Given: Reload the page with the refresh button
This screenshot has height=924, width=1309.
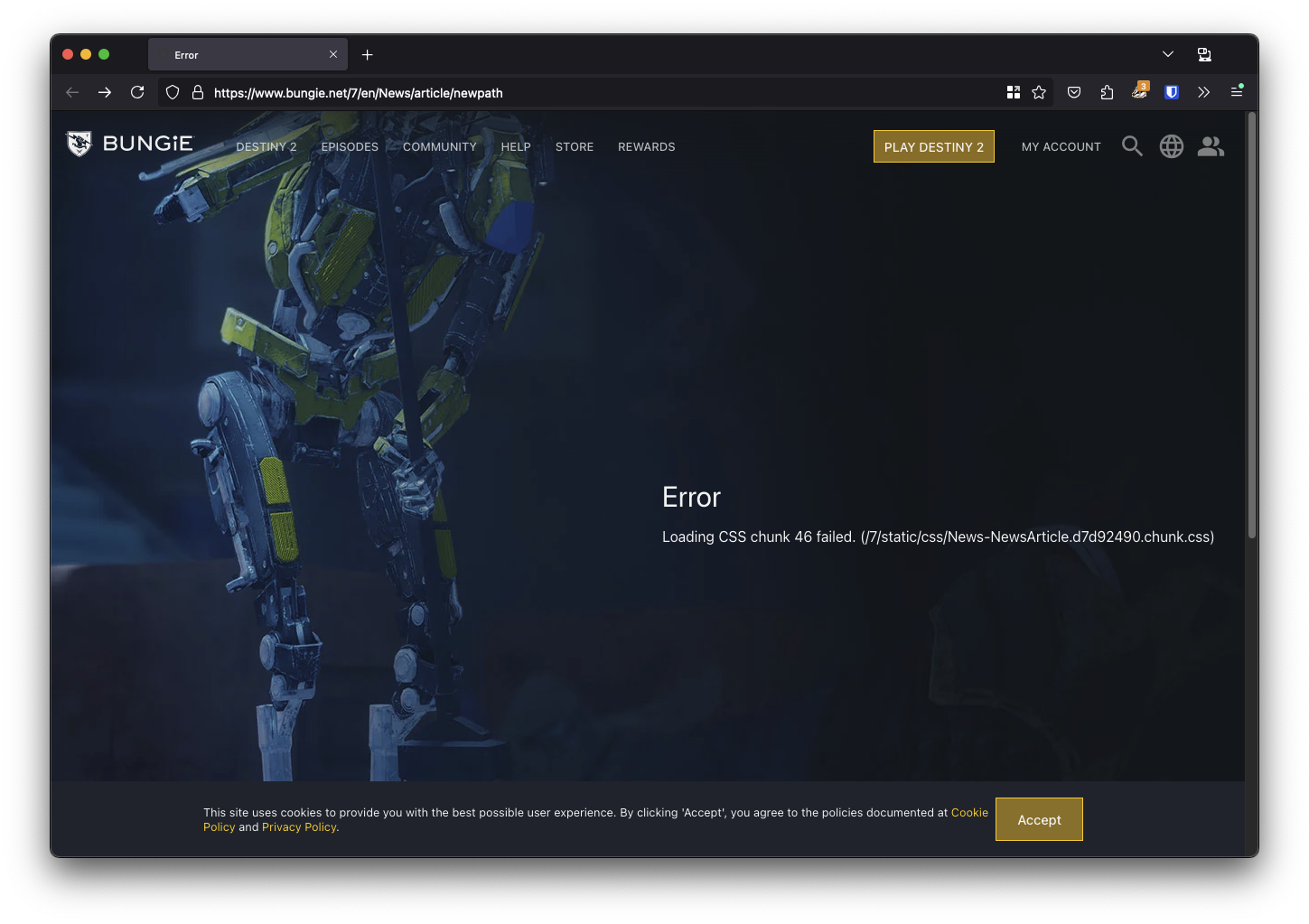Looking at the screenshot, I should pos(137,92).
